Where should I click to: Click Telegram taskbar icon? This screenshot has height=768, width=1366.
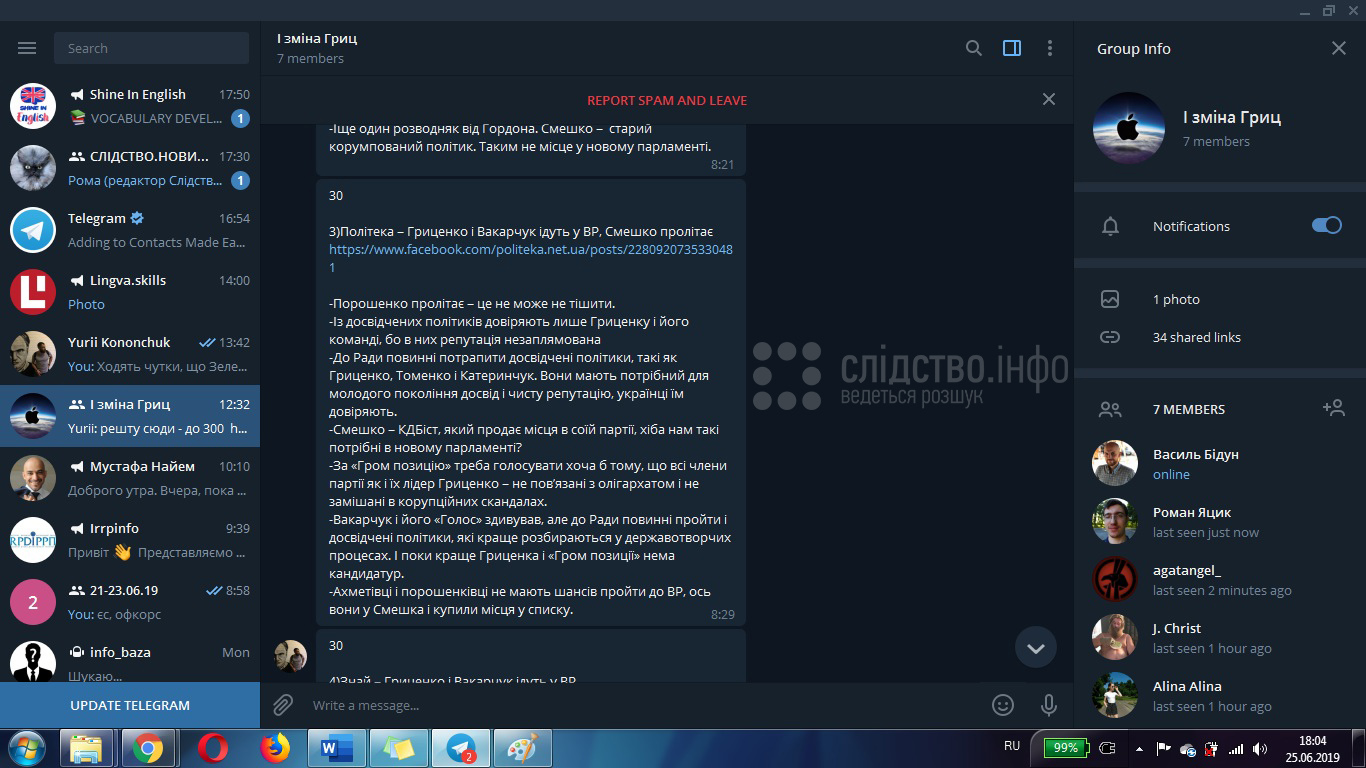pyautogui.click(x=461, y=748)
